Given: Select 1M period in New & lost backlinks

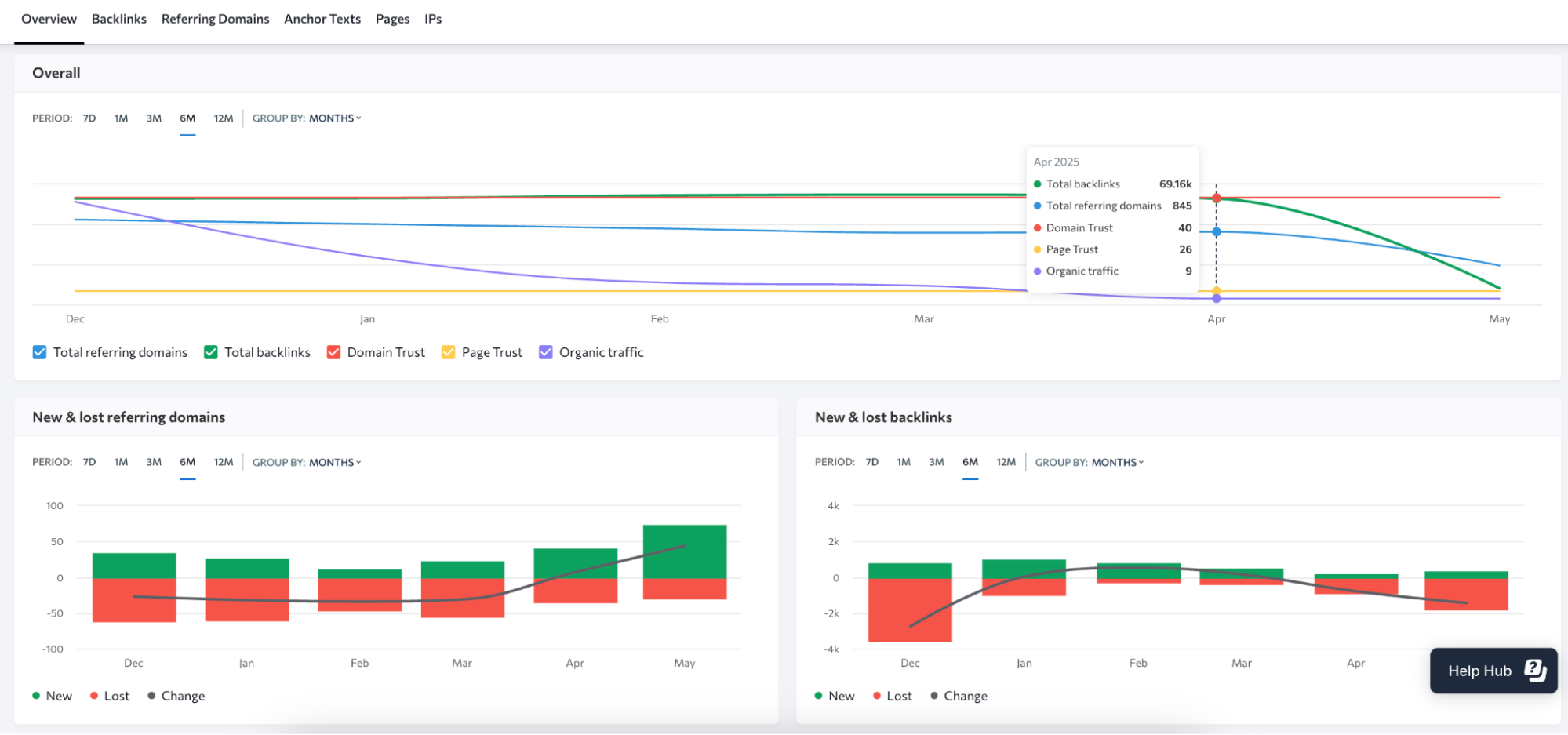Looking at the screenshot, I should click(904, 462).
